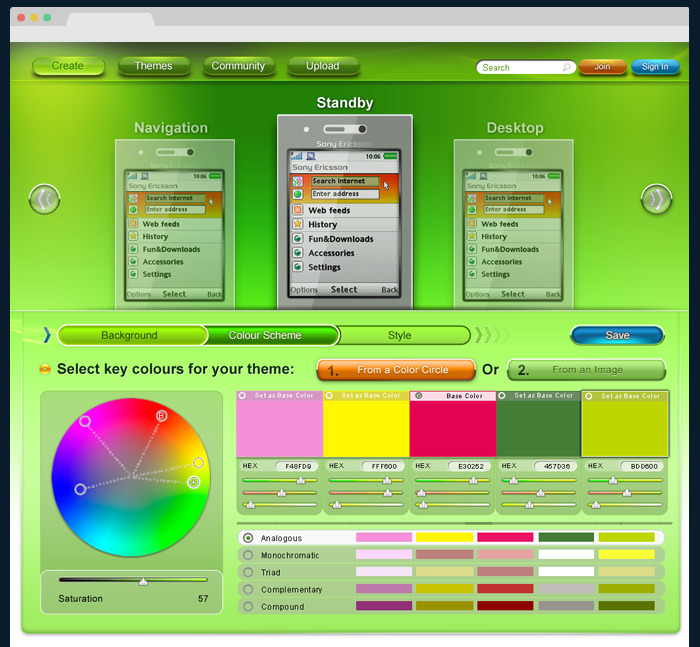
Task: Choose From an Image option
Action: click(x=587, y=370)
